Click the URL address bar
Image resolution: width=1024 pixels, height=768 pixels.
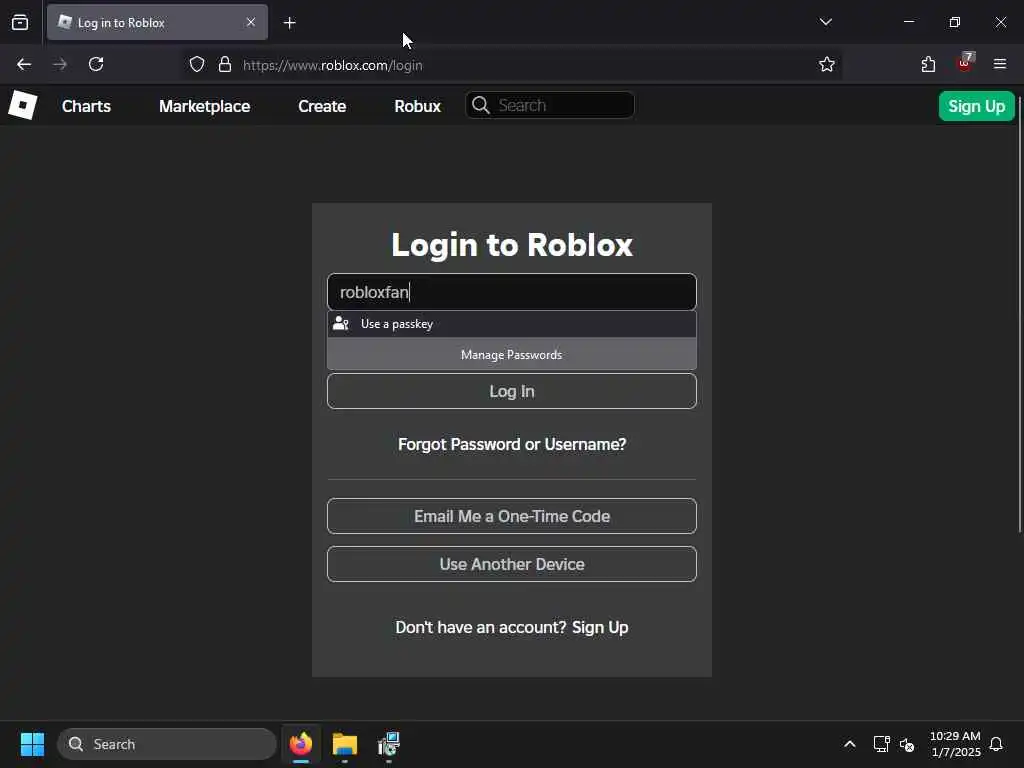(511, 65)
